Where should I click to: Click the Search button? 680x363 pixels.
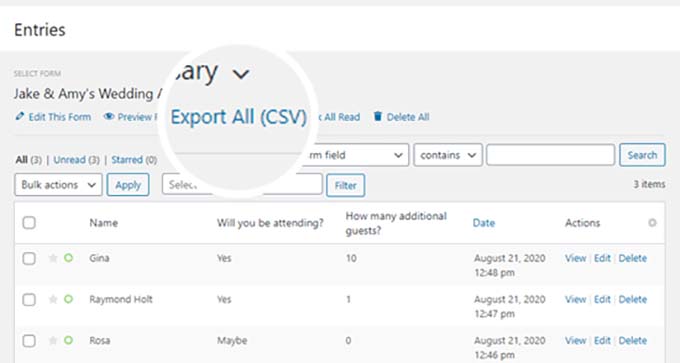(x=642, y=155)
